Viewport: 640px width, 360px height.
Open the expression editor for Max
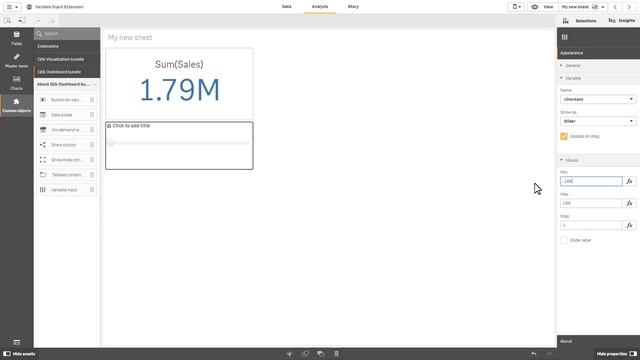pos(629,203)
